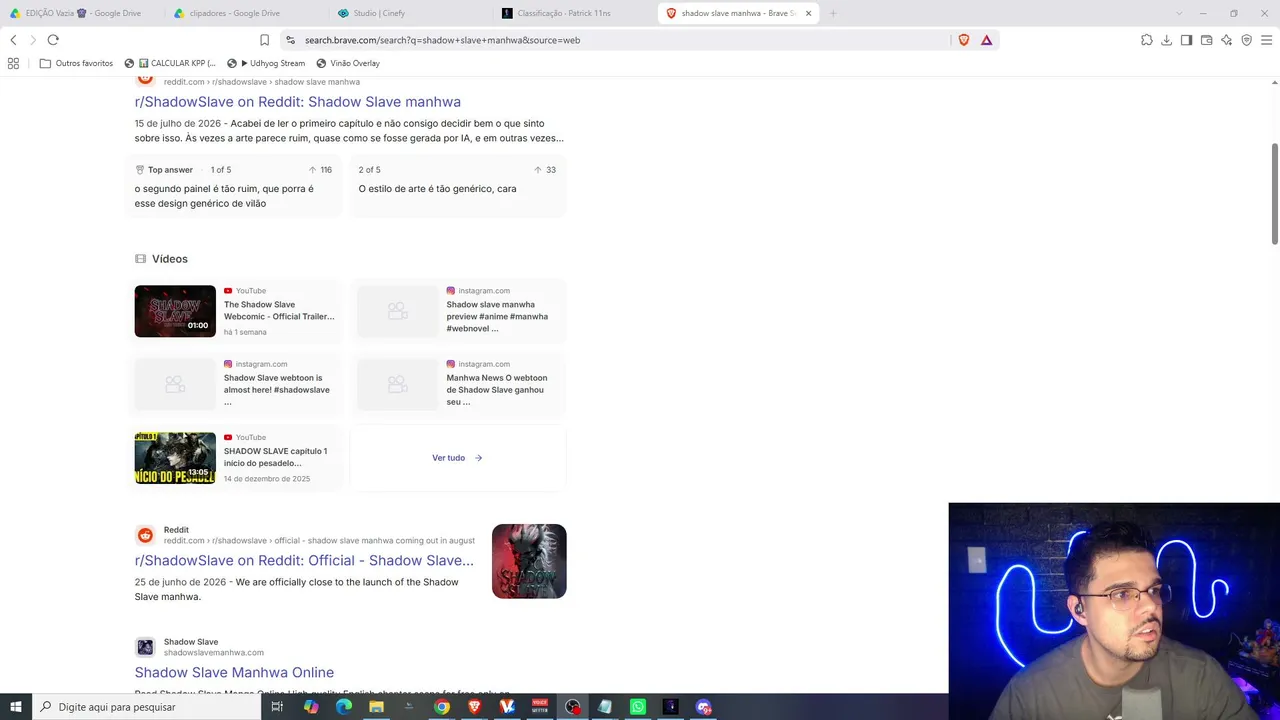Open the Reddit top answer with 116 upvotes
Image resolution: width=1280 pixels, height=720 pixels.
[235, 187]
